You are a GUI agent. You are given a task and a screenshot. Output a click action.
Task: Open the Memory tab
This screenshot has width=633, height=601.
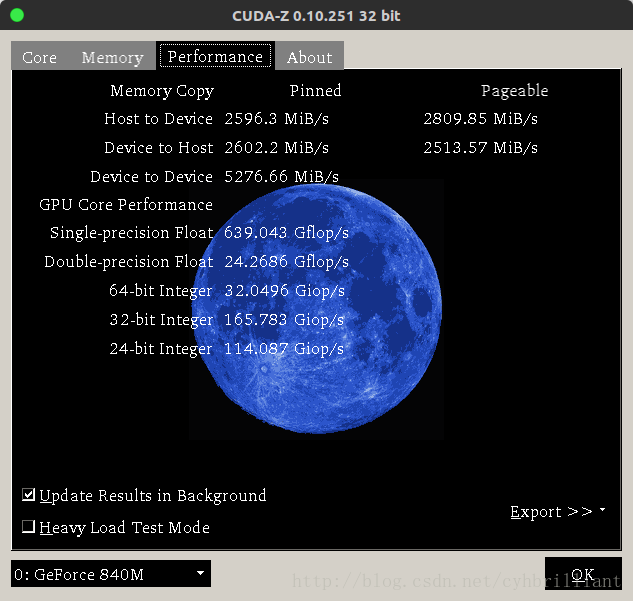112,57
